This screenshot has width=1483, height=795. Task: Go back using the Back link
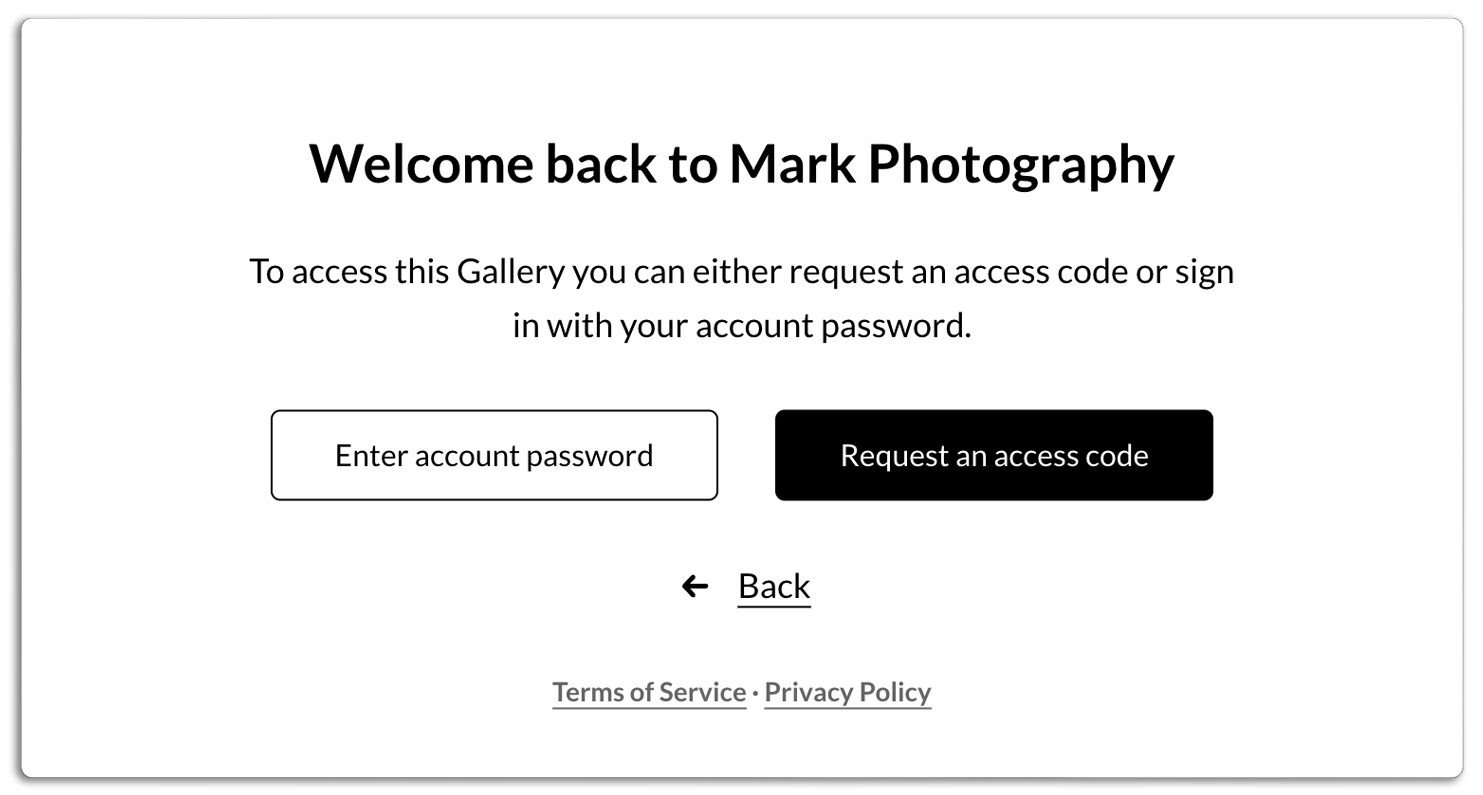click(x=773, y=586)
